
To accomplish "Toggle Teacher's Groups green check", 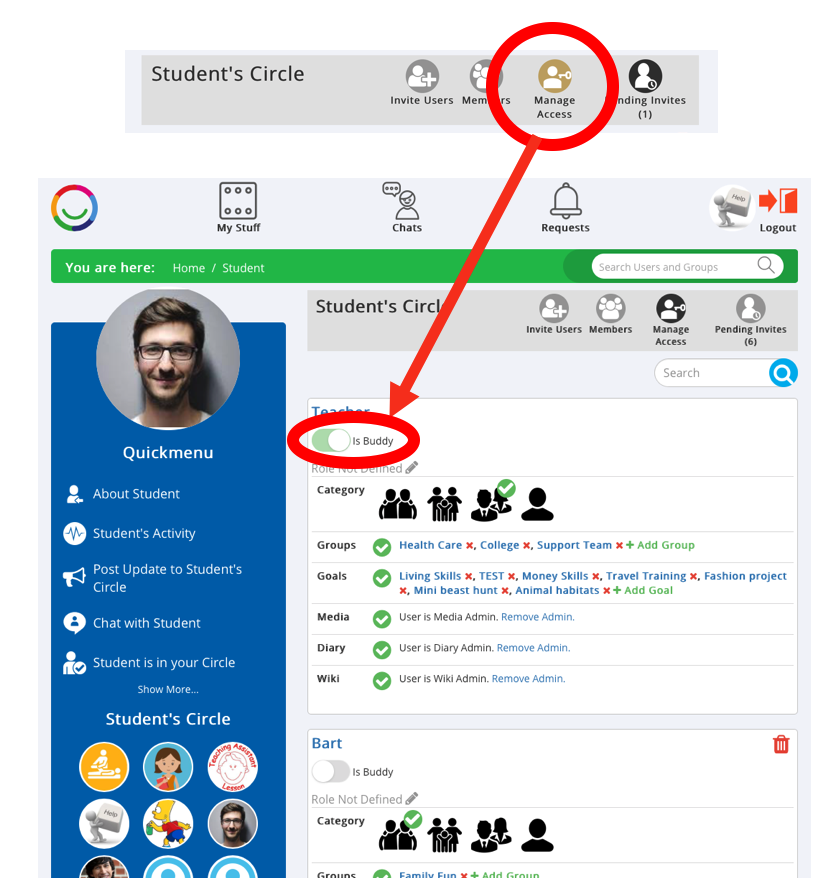I will 382,547.
